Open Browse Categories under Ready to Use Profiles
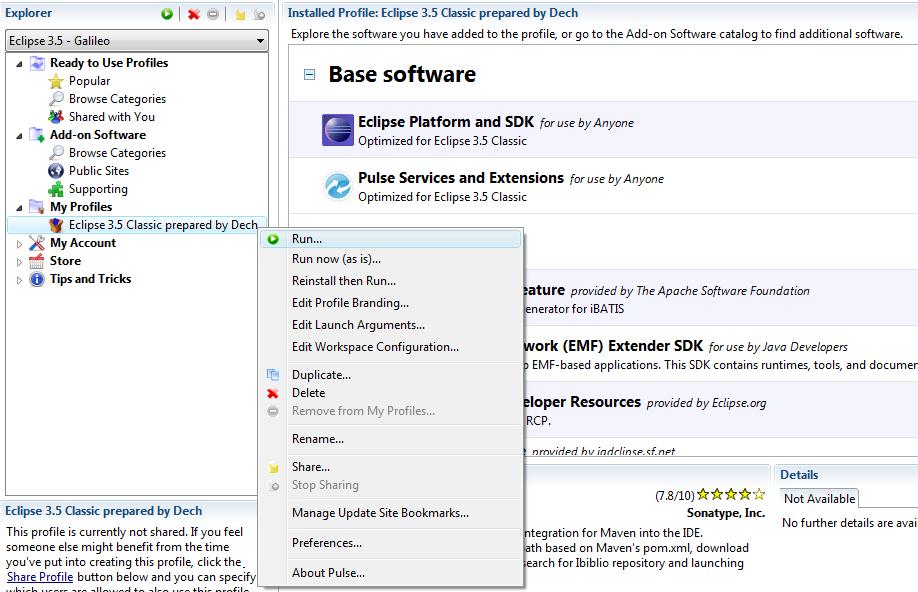 (117, 99)
